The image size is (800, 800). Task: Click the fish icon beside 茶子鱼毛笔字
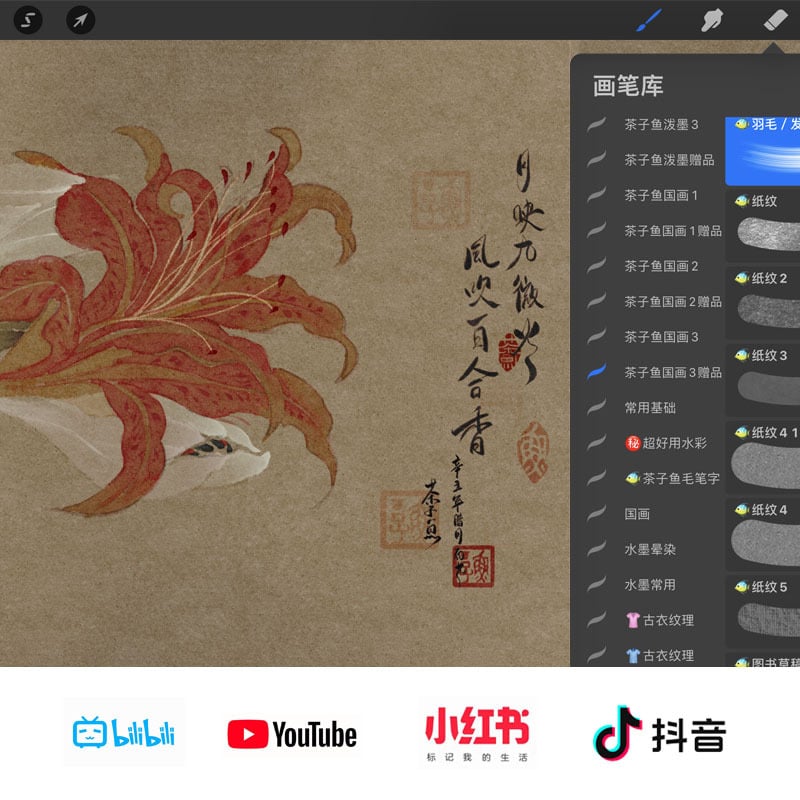click(x=633, y=479)
